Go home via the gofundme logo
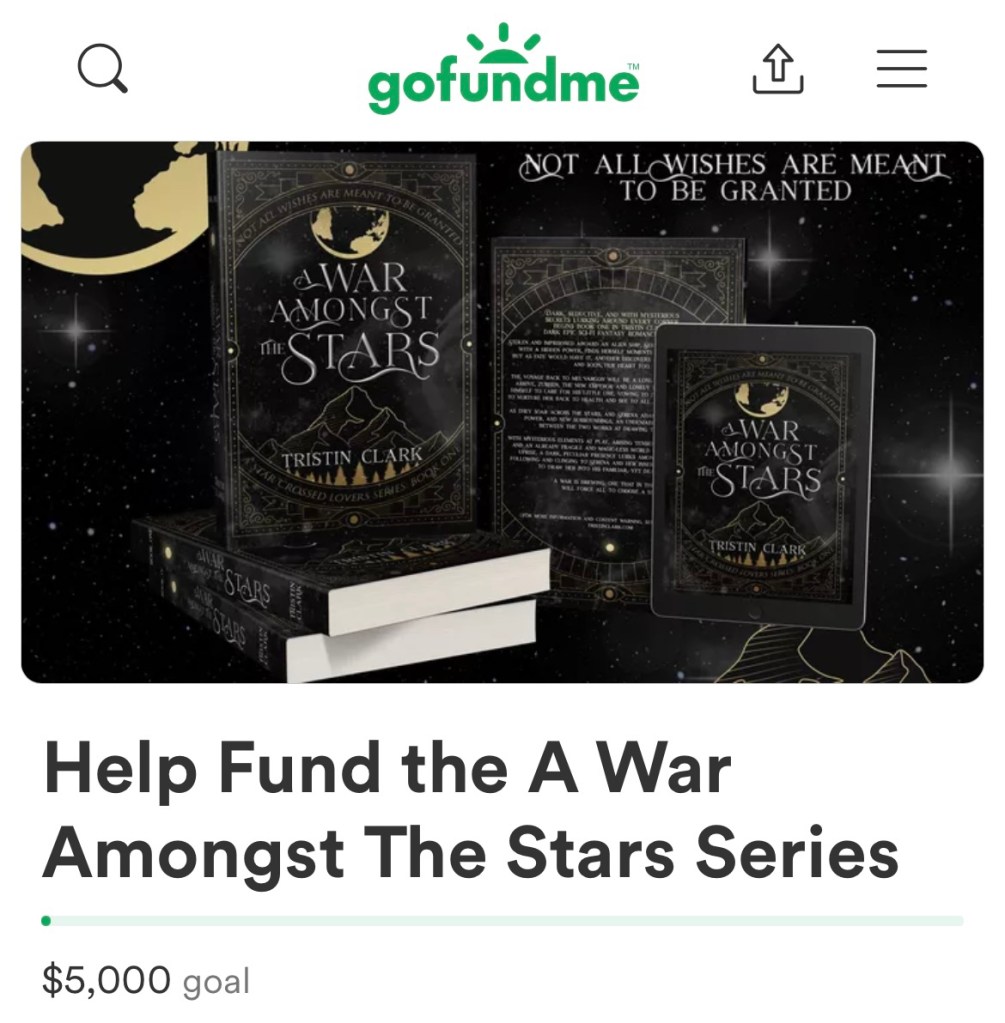Viewport: 1005px width, 1023px height. [x=504, y=68]
